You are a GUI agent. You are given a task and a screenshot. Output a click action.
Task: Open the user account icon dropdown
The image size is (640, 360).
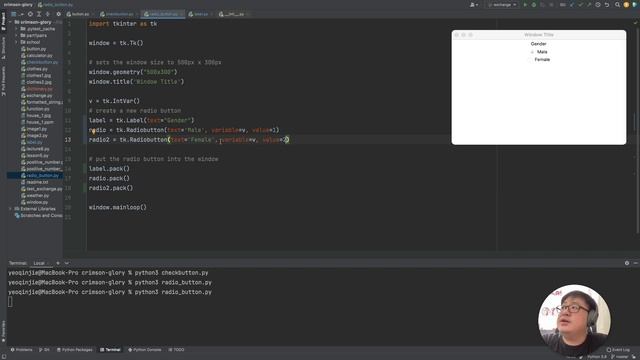coord(473,5)
